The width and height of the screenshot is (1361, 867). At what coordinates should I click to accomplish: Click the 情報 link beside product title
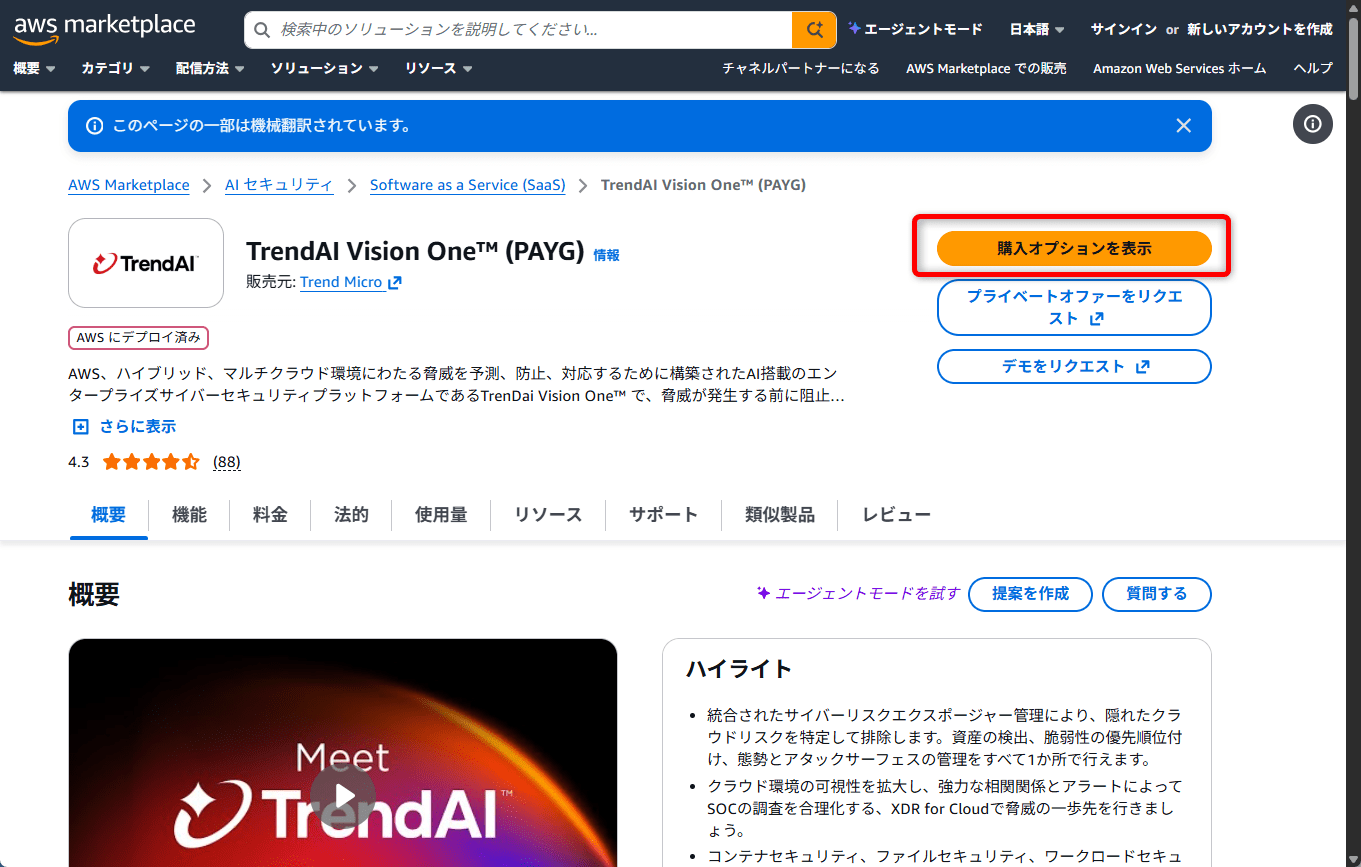click(607, 255)
